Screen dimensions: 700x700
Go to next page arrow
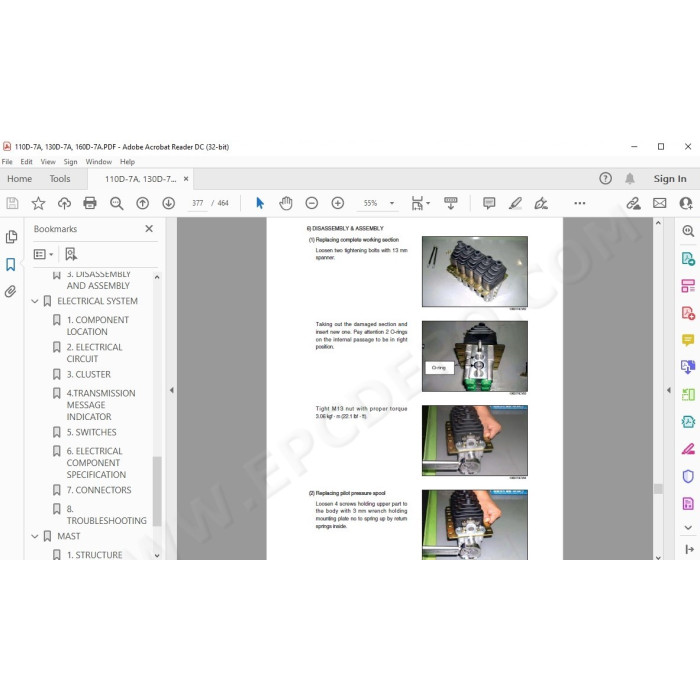(x=168, y=203)
